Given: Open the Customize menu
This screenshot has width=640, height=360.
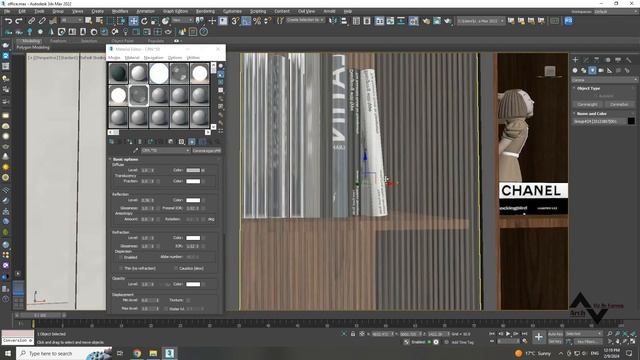Looking at the screenshot, I should [232, 11].
